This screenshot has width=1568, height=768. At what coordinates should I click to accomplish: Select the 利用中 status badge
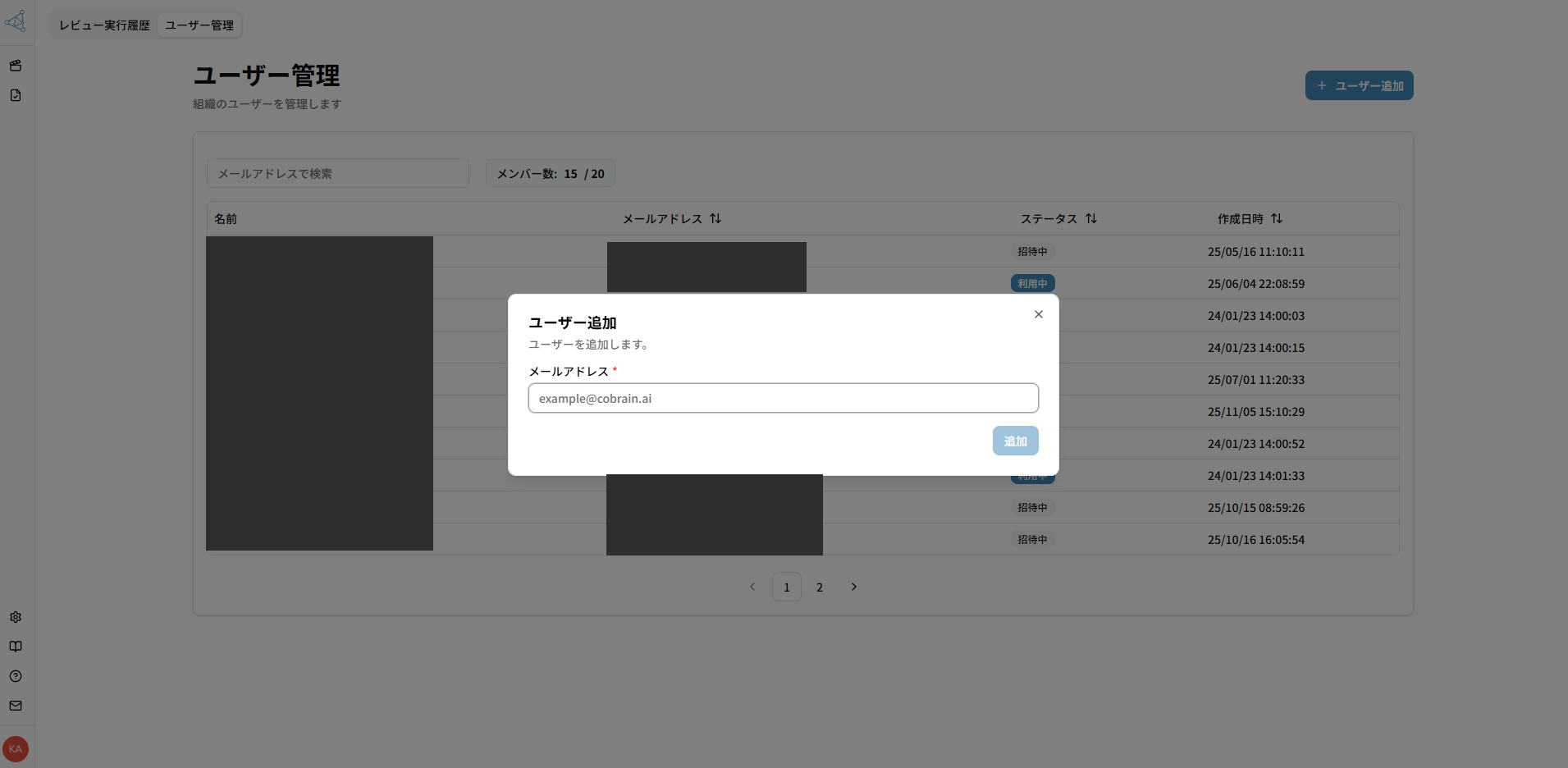(1032, 283)
